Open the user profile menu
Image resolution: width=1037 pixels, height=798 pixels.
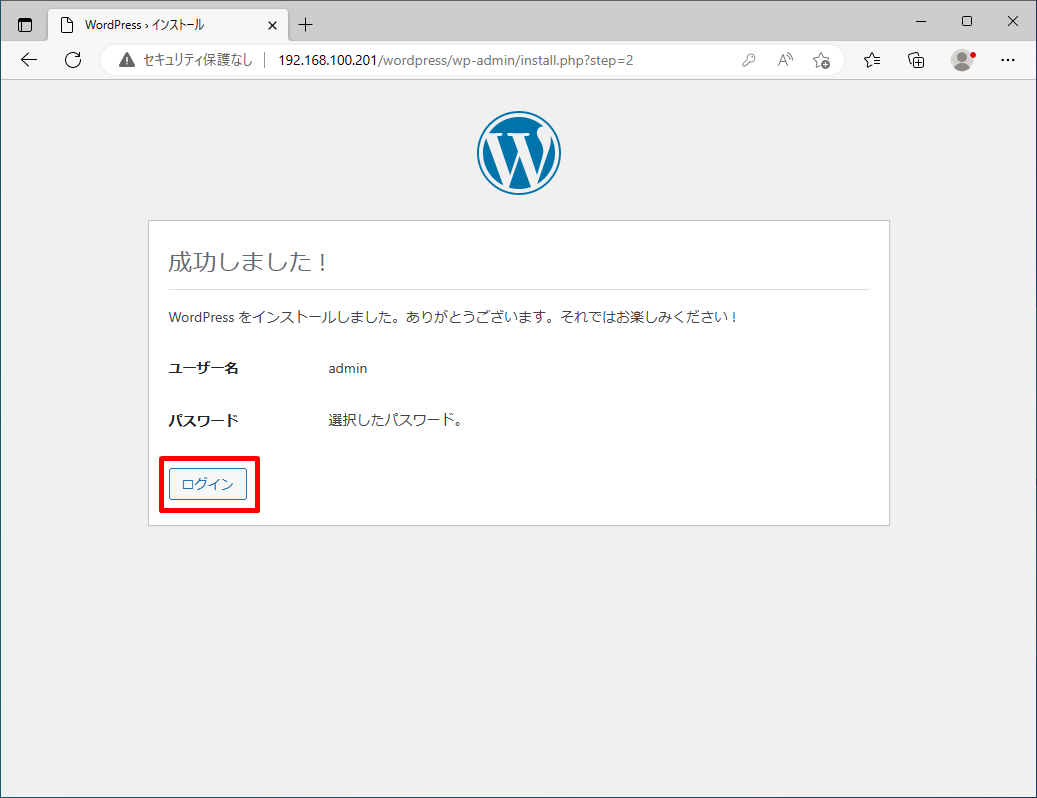tap(962, 60)
